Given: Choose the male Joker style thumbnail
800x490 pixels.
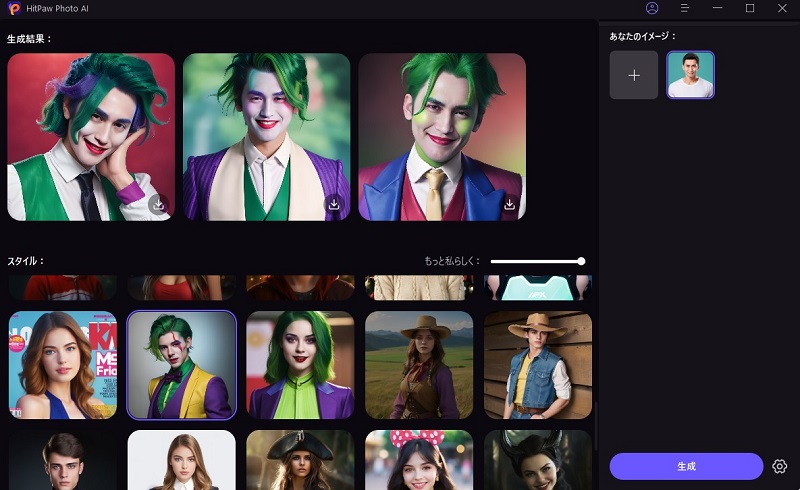Looking at the screenshot, I should pos(182,365).
